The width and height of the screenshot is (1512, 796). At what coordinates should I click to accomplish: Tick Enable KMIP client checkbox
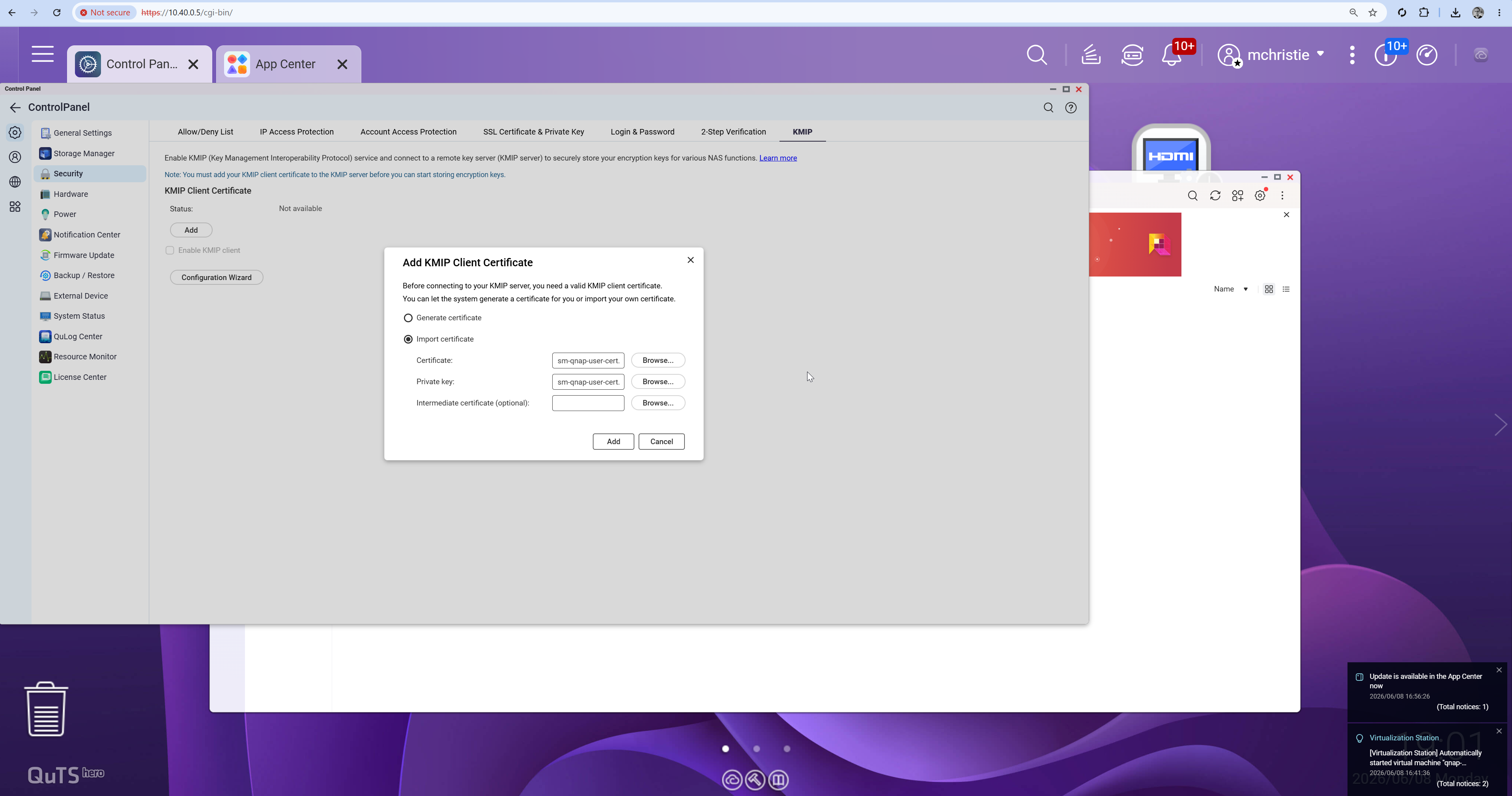[x=170, y=250]
